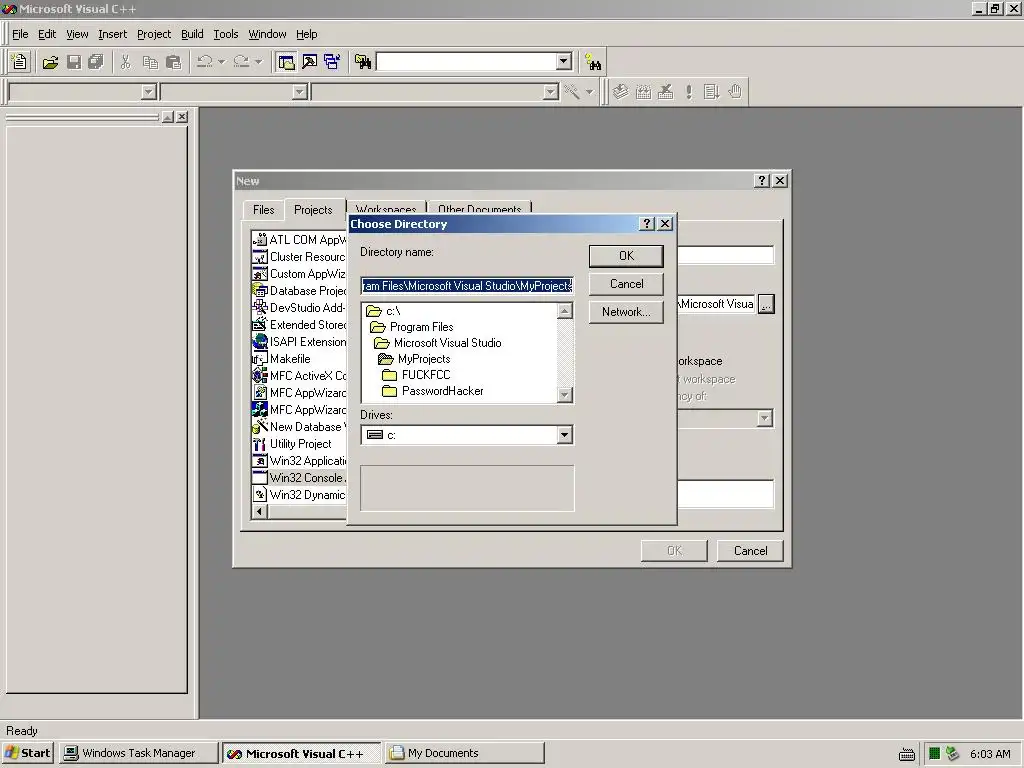Open the first WizardBar class combo dropdown
The width and height of the screenshot is (1024, 768).
149,91
